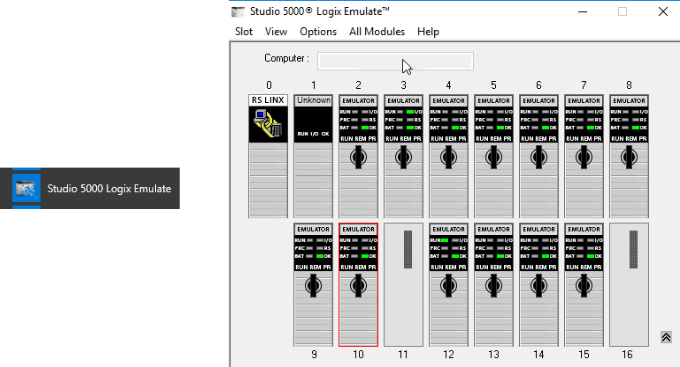
Task: Toggle the key switch on slot 9
Action: (x=313, y=286)
